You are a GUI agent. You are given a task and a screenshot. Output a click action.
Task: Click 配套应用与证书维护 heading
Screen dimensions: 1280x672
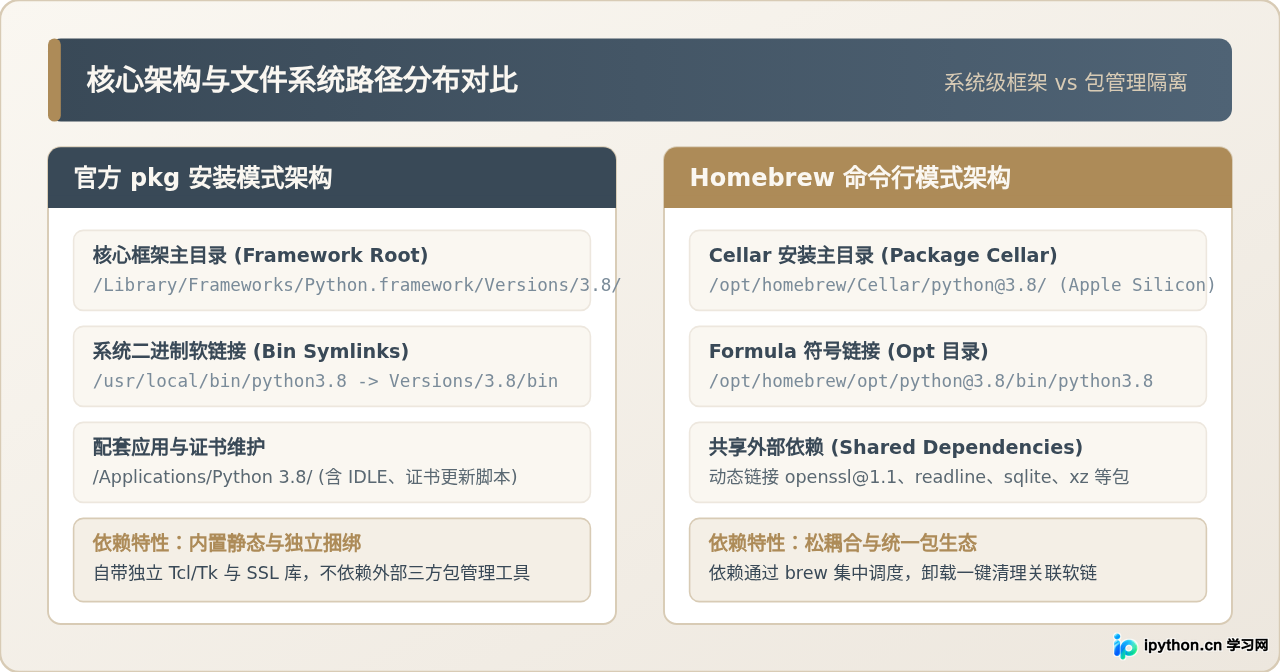point(178,447)
